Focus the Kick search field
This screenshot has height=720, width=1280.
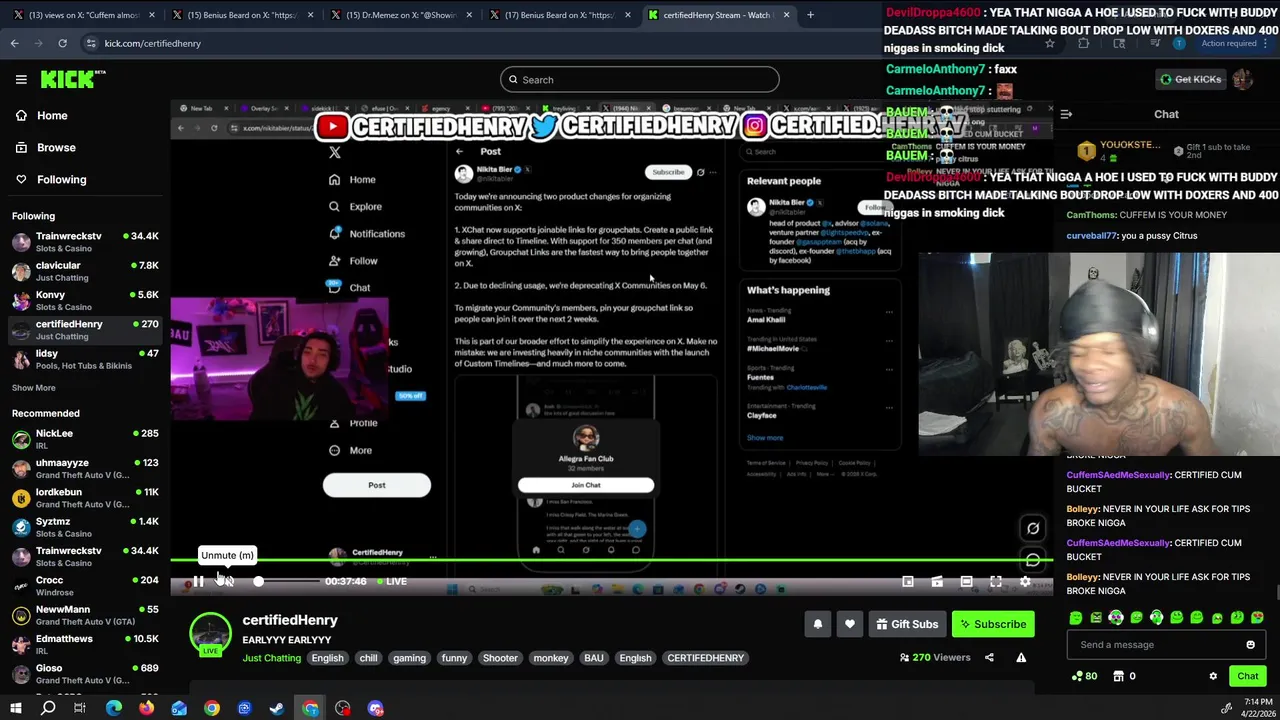tap(640, 80)
